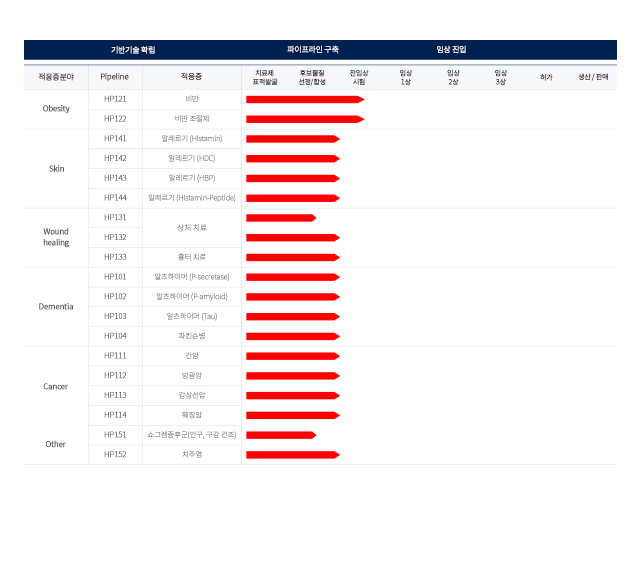Viewport: 640px width, 565px height.
Task: Click the 전임상 시험 column header
Action: pos(358,77)
